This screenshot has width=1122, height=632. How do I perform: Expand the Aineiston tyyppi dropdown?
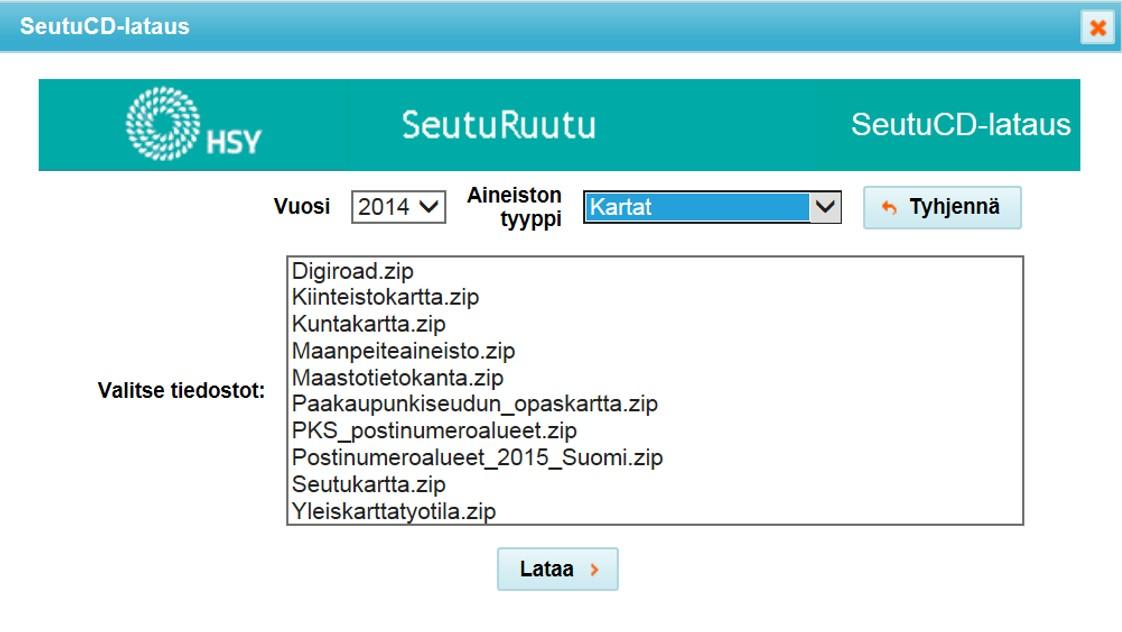pos(711,208)
